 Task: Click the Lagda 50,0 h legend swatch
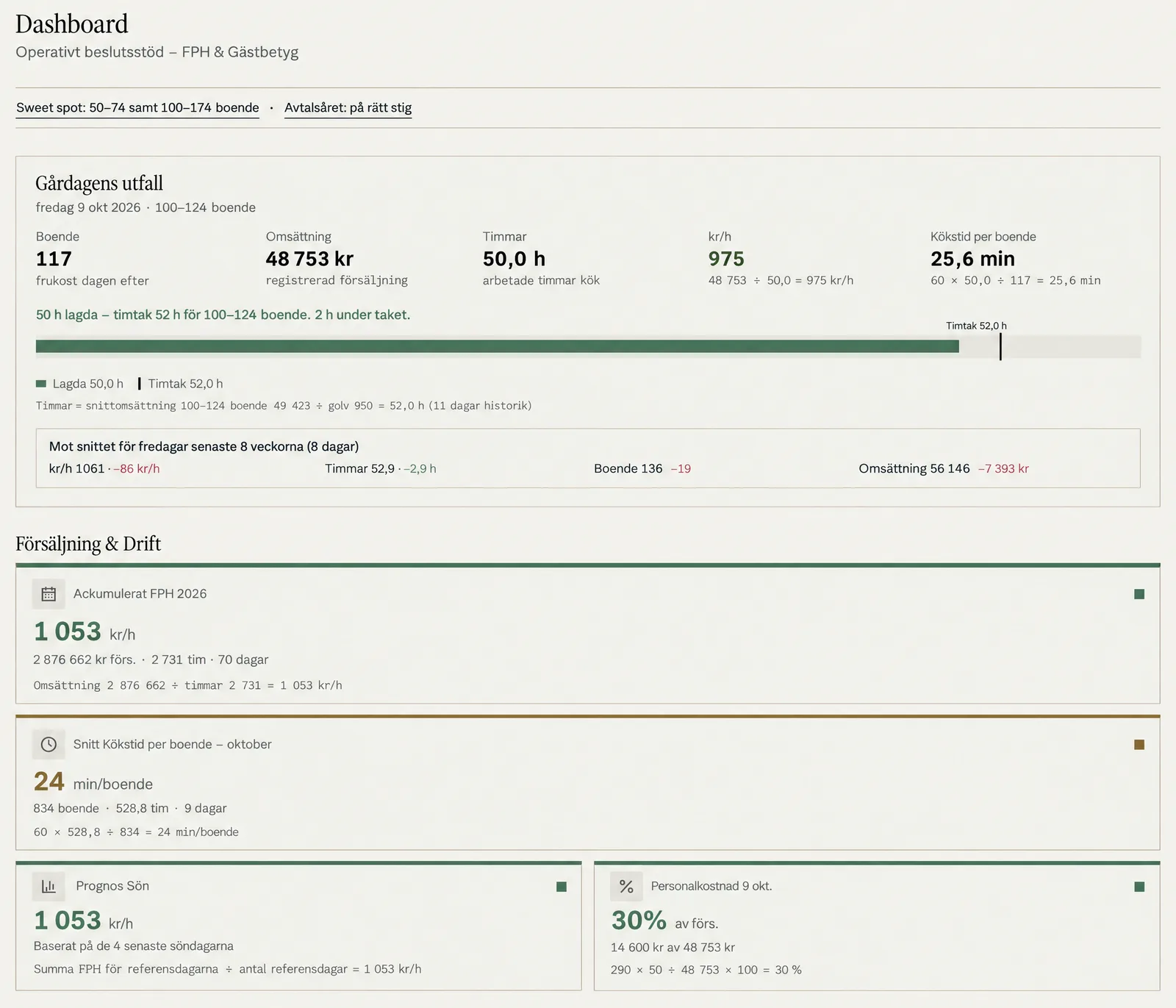pos(41,384)
